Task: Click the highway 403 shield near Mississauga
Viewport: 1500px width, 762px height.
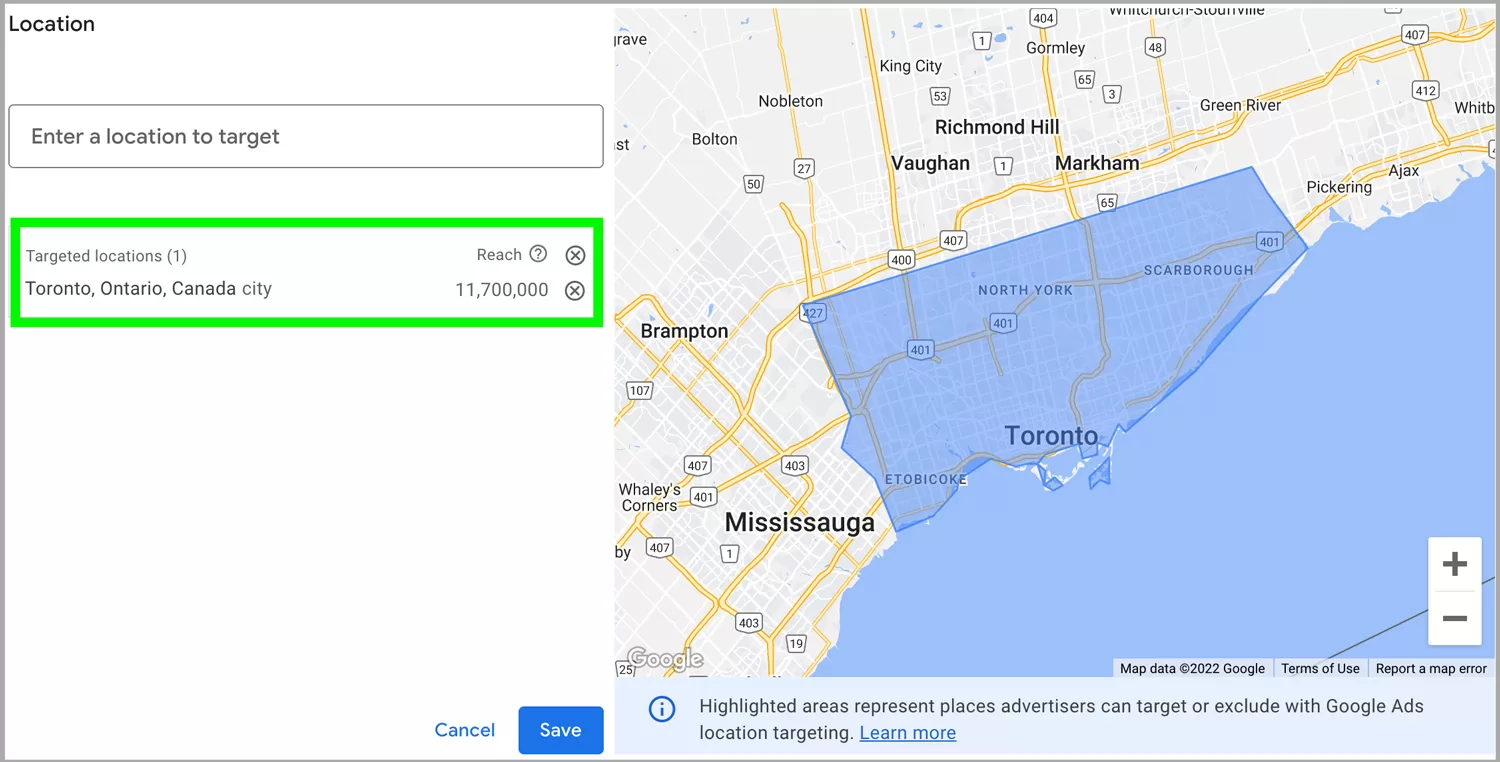Action: pyautogui.click(x=795, y=465)
